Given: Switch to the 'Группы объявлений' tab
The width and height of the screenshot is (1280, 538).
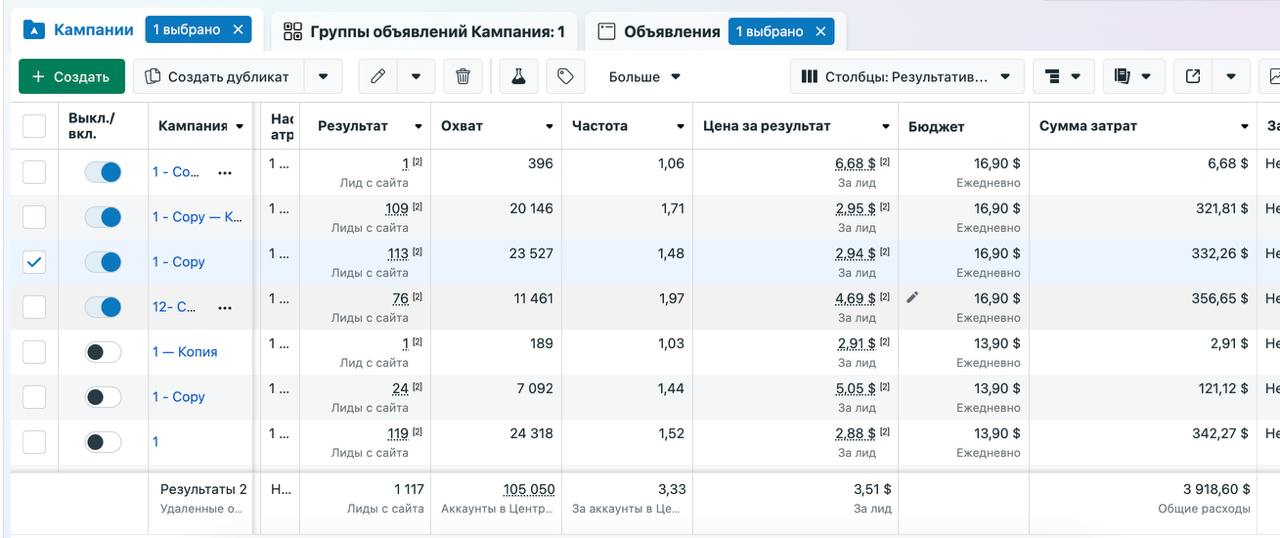Looking at the screenshot, I should tap(424, 31).
